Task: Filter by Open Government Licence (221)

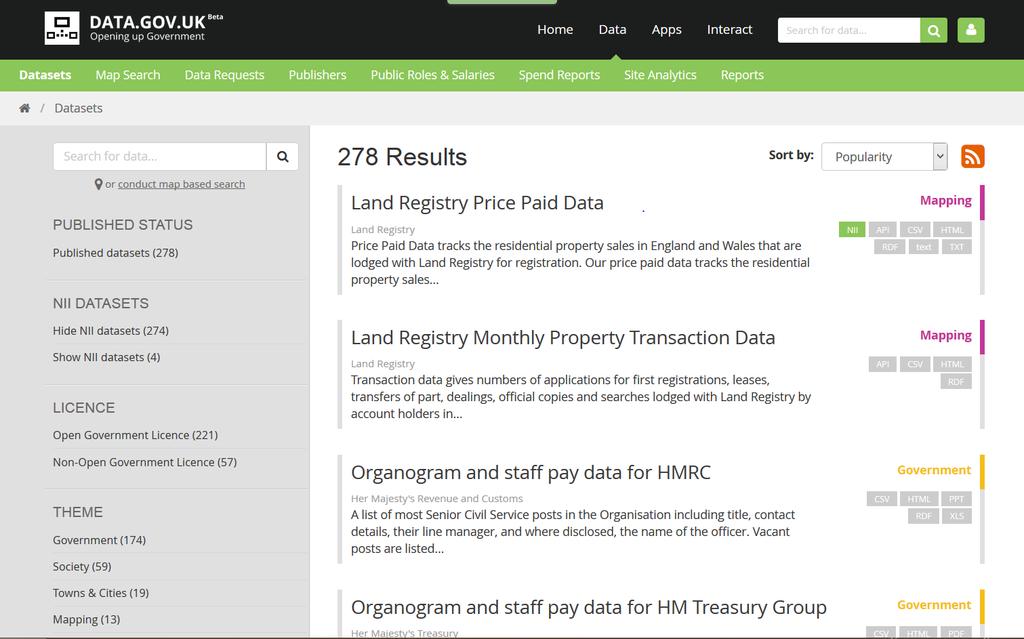Action: (x=135, y=435)
